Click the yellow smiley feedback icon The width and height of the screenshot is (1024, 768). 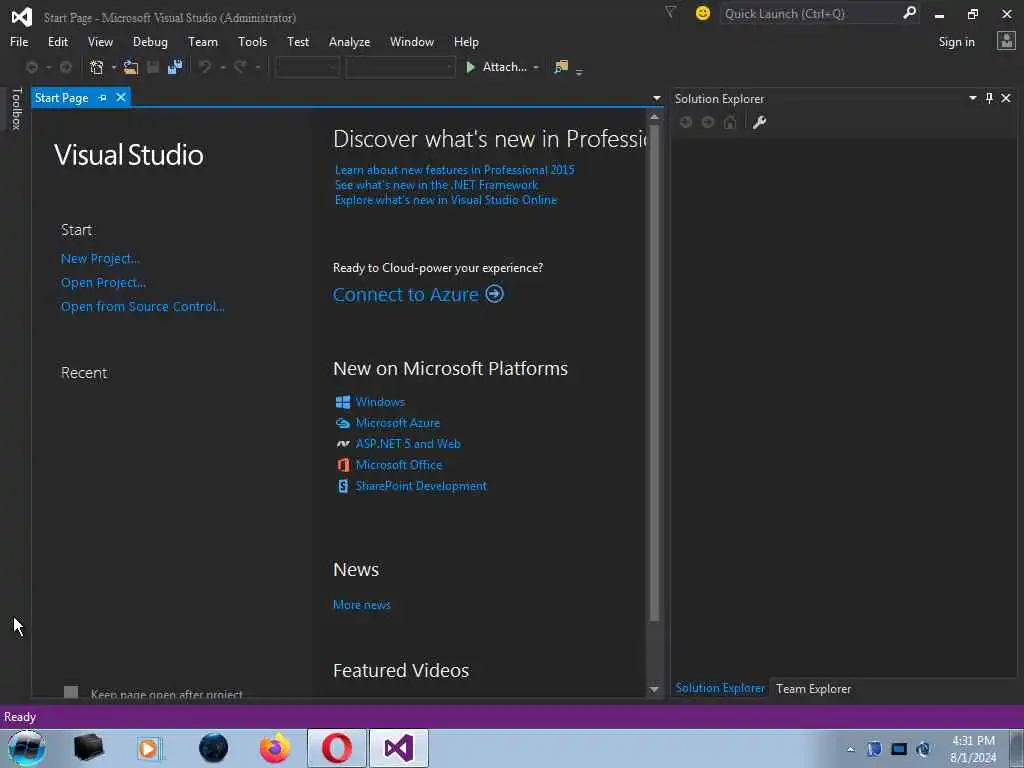tap(703, 13)
